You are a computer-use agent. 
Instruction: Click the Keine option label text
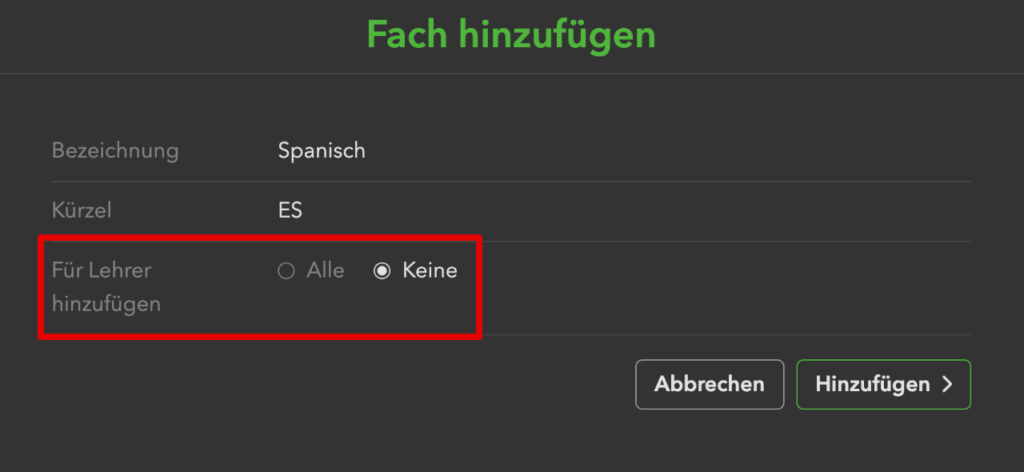coord(430,270)
